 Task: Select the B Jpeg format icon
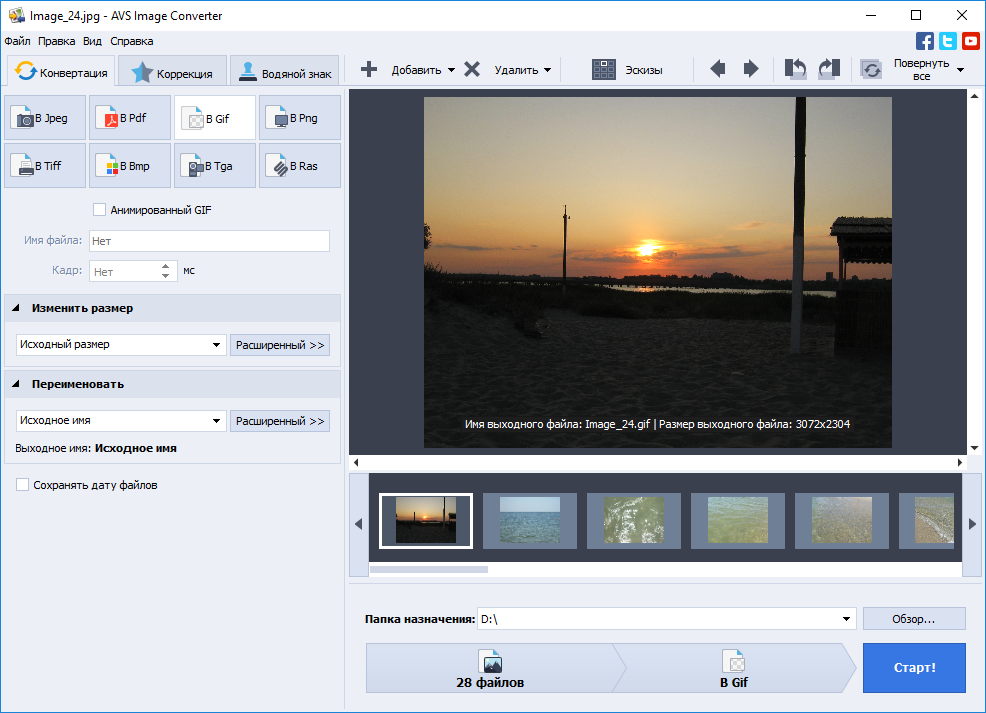pos(45,118)
